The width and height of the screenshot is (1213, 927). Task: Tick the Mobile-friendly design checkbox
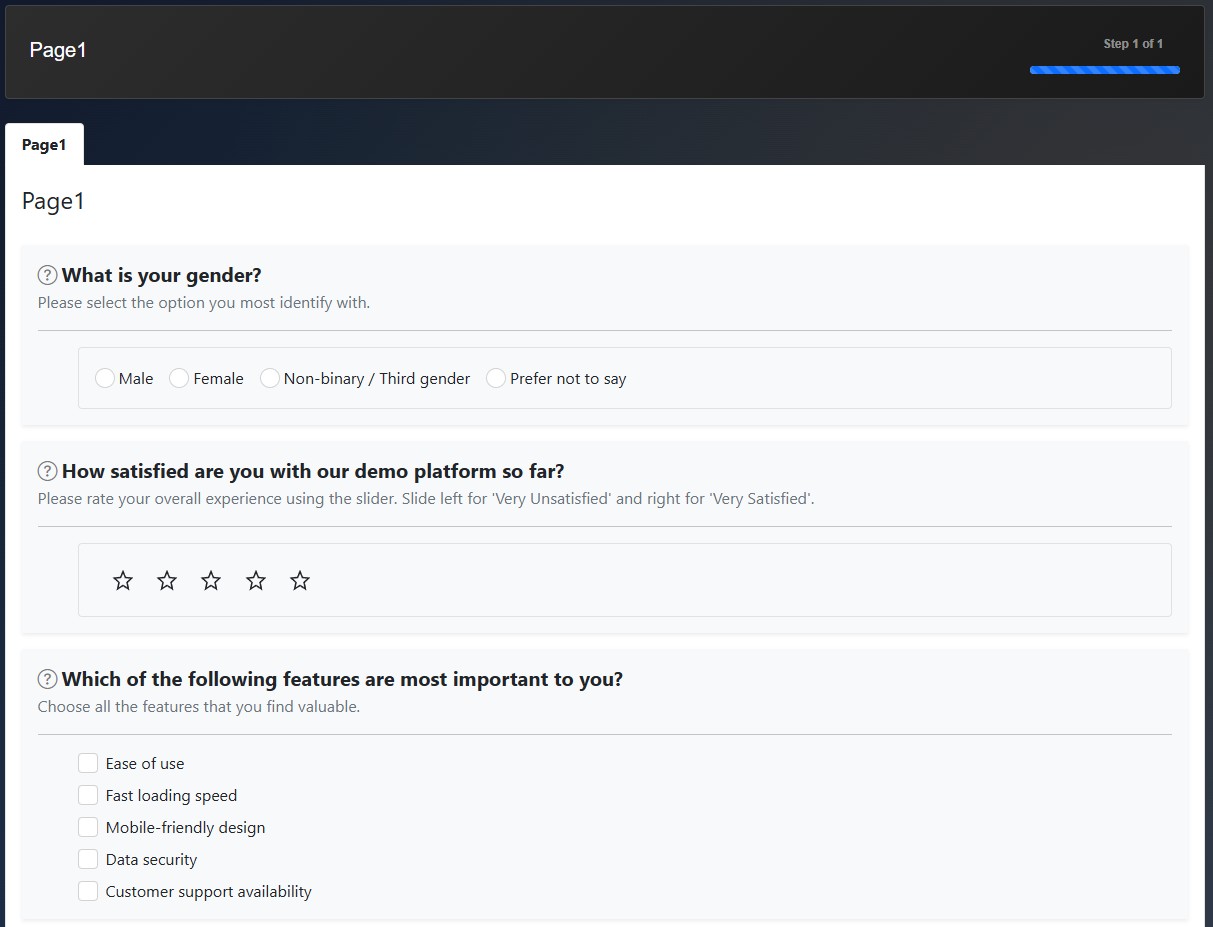(88, 827)
